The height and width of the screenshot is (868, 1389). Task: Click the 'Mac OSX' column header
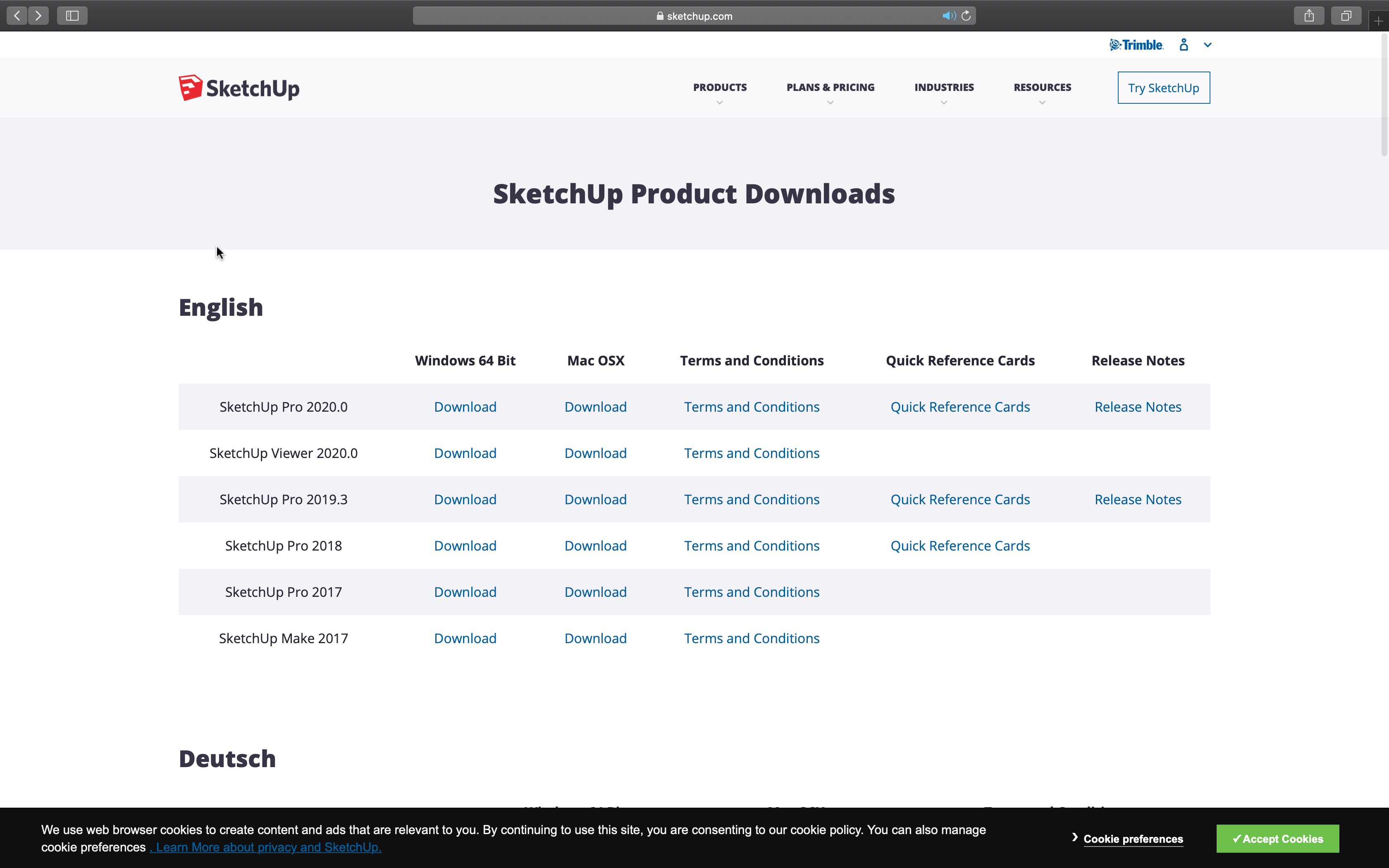click(x=596, y=360)
